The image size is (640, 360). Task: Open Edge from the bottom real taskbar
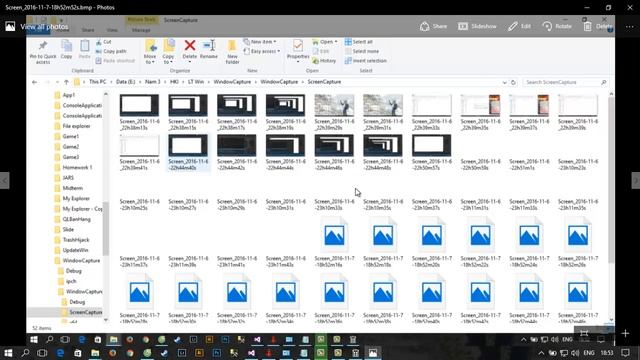(60, 353)
